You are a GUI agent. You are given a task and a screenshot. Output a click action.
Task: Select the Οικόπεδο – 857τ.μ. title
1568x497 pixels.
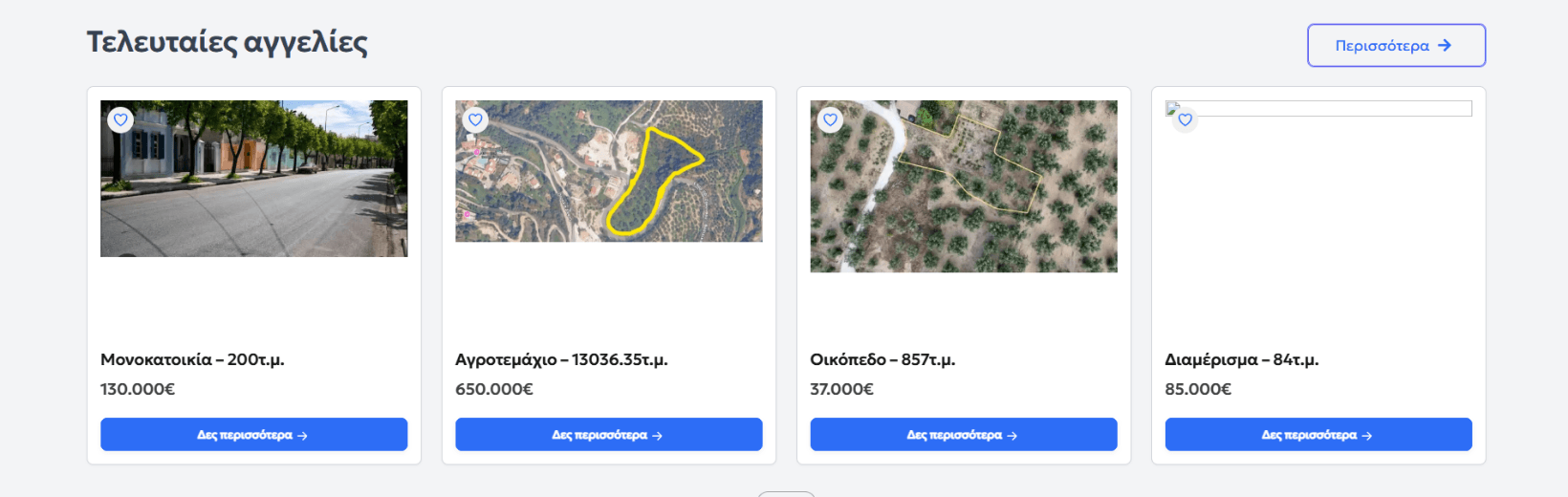(x=882, y=359)
